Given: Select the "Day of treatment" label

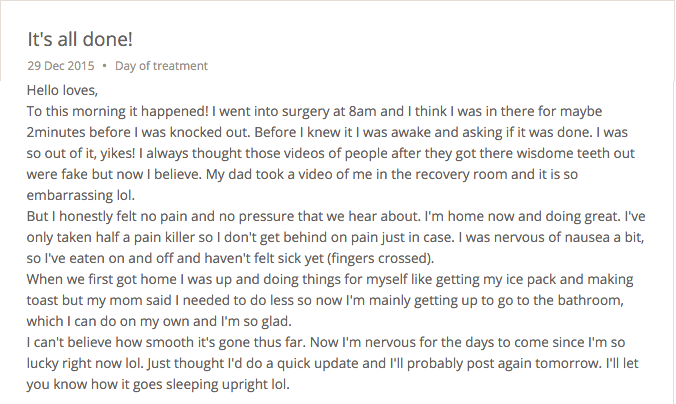Looking at the screenshot, I should [161, 66].
